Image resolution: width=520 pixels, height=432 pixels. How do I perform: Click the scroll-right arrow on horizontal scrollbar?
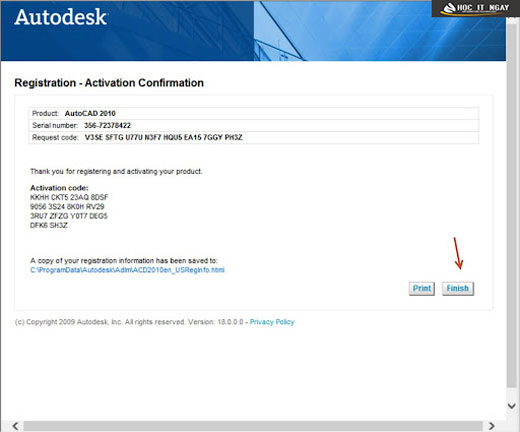tap(491, 426)
